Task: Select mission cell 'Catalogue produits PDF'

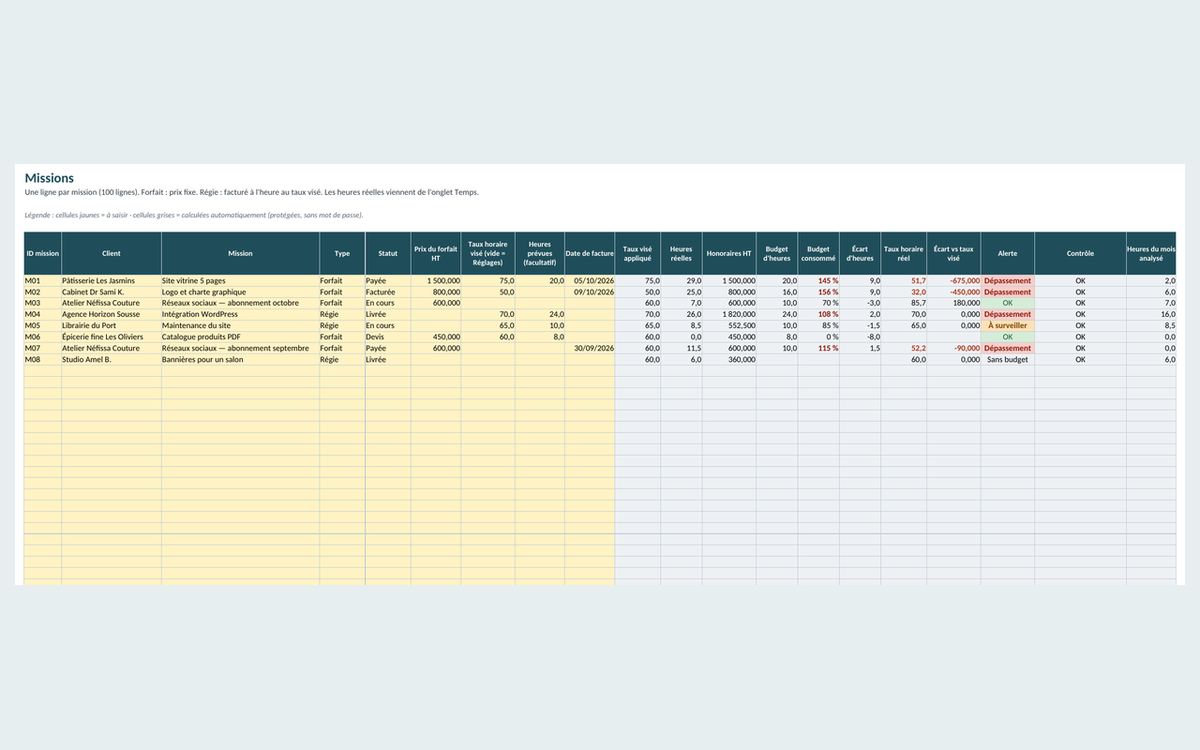Action: point(240,337)
